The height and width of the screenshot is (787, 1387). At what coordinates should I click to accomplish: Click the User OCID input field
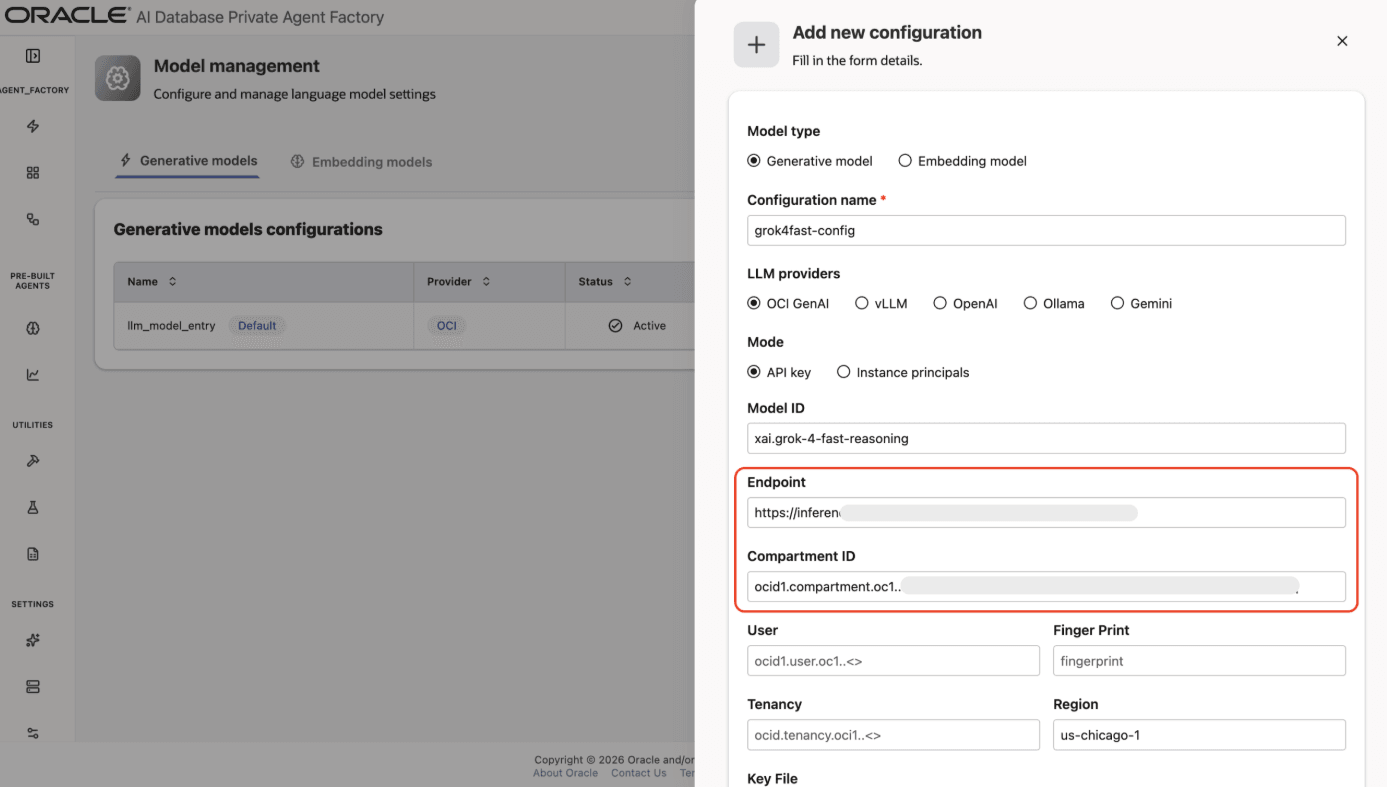(893, 660)
